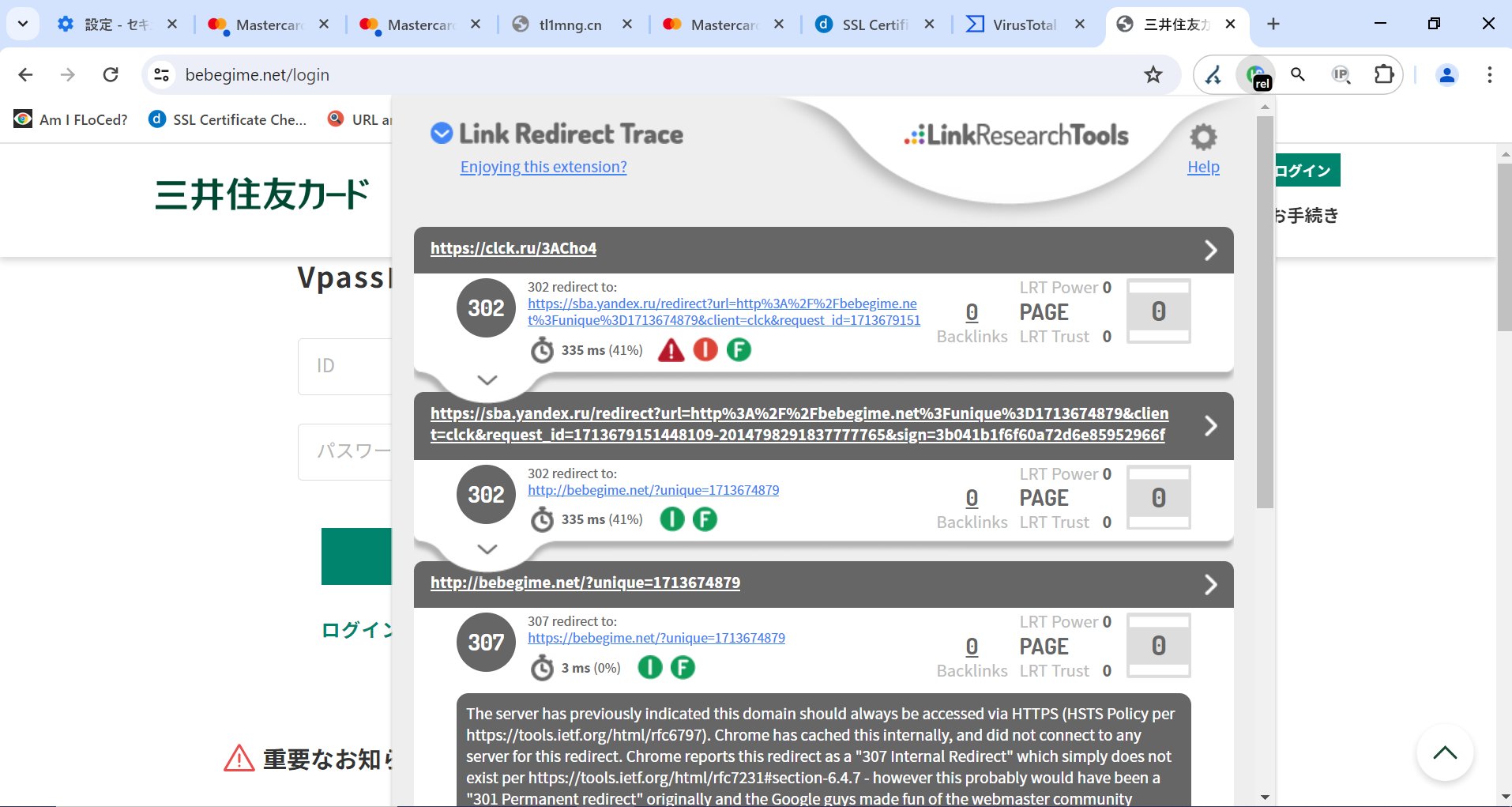Image resolution: width=1512 pixels, height=807 pixels.
Task: Open the new tab plus button
Action: click(x=1273, y=25)
